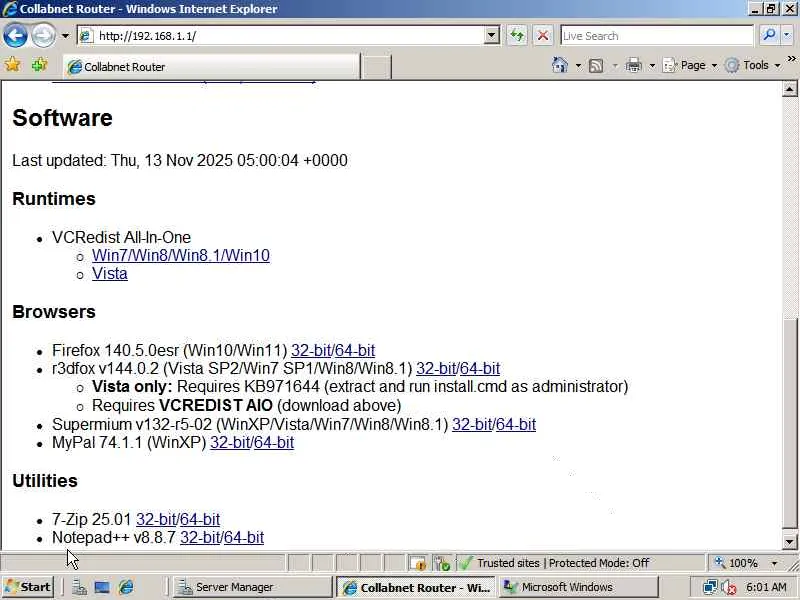Focus the Live Search box
This screenshot has height=600, width=800.
pos(656,36)
